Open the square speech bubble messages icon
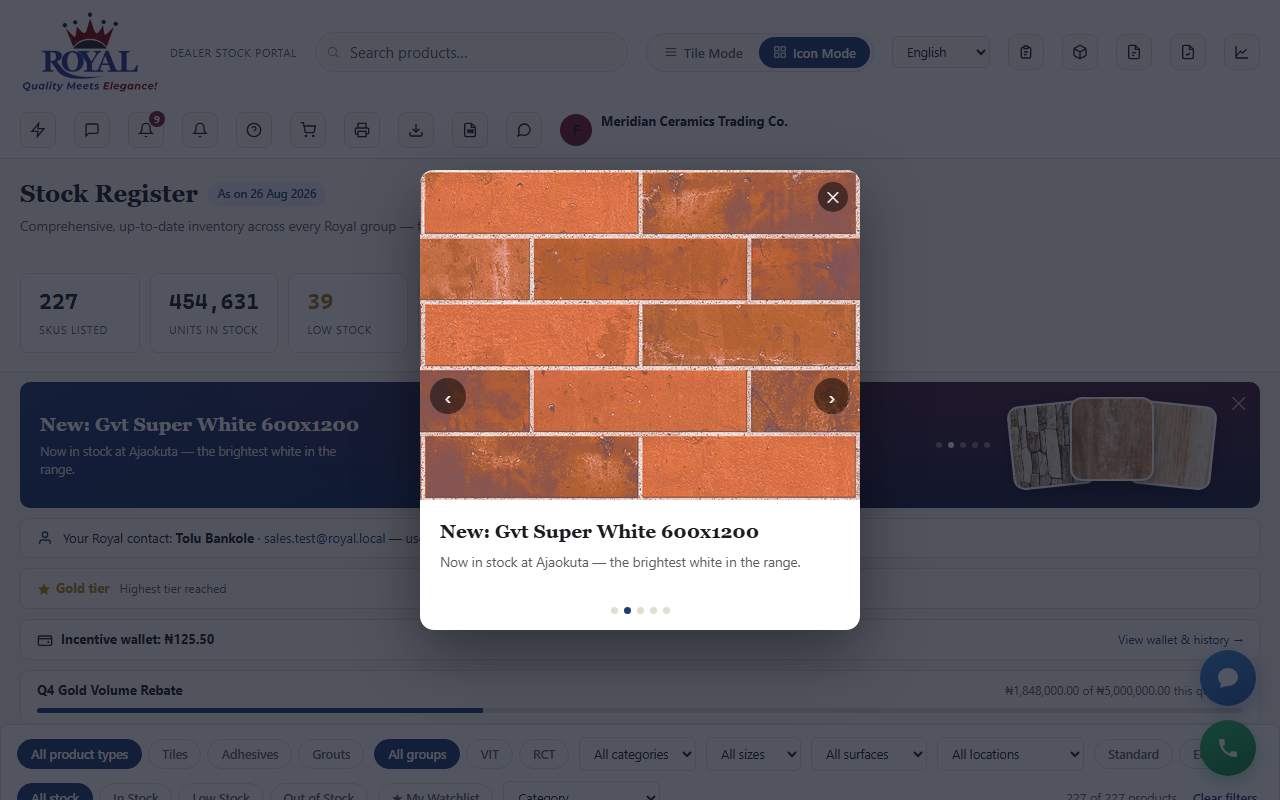The width and height of the screenshot is (1280, 800). [x=92, y=130]
